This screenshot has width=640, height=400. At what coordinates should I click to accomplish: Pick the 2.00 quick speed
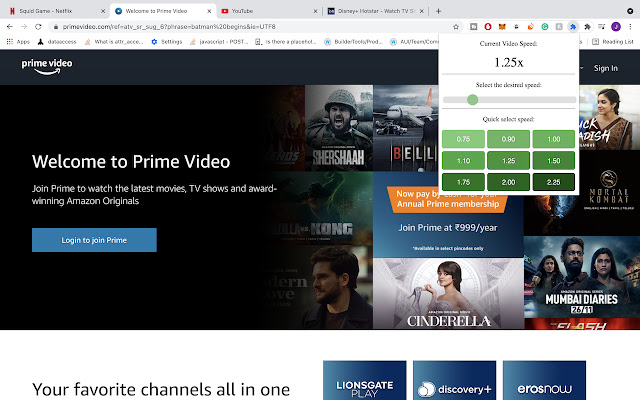[508, 181]
